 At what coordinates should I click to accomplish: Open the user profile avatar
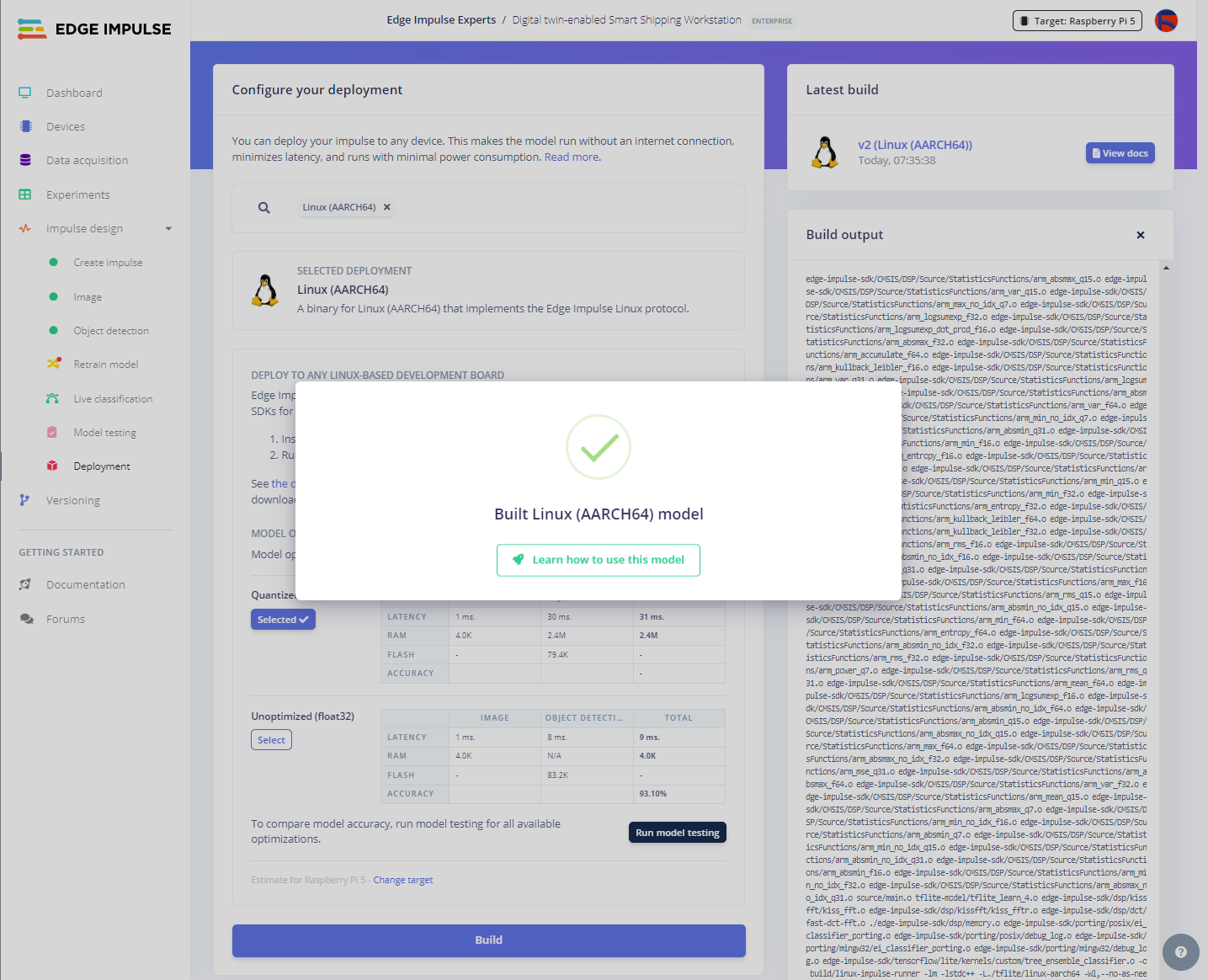point(1166,20)
